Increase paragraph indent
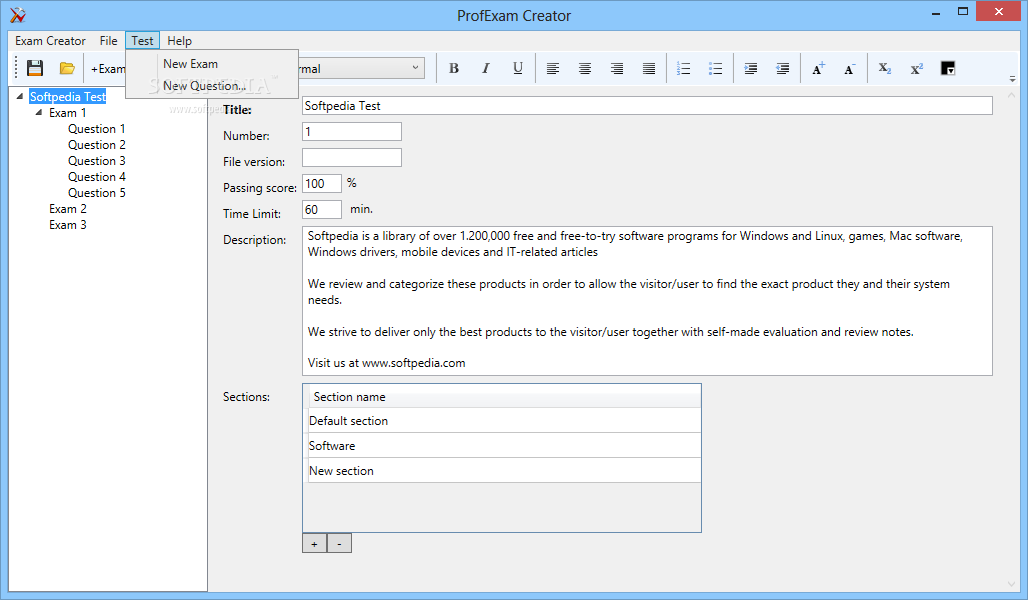 [751, 68]
